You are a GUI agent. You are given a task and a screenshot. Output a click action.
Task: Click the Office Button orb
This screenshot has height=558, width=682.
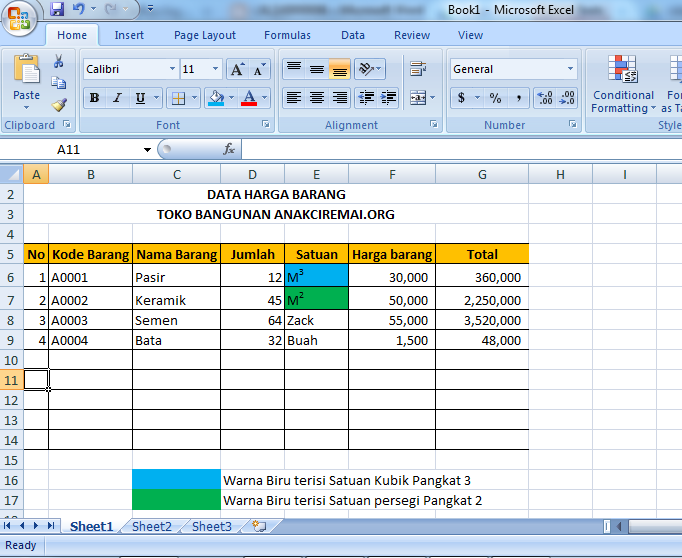click(19, 18)
